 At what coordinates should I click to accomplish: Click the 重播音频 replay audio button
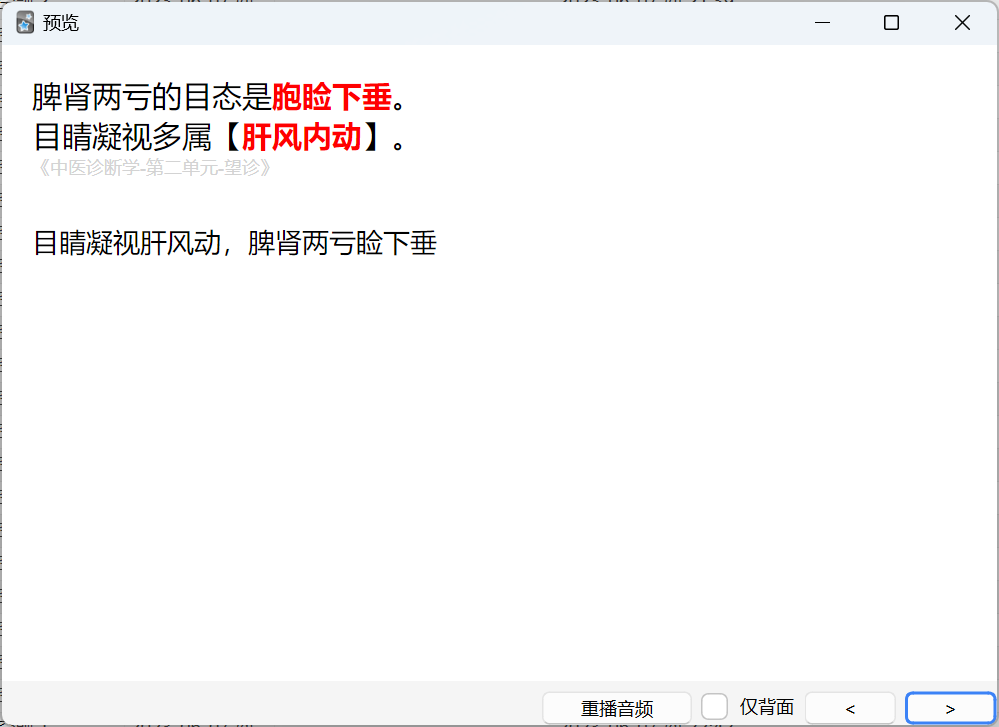pos(617,708)
